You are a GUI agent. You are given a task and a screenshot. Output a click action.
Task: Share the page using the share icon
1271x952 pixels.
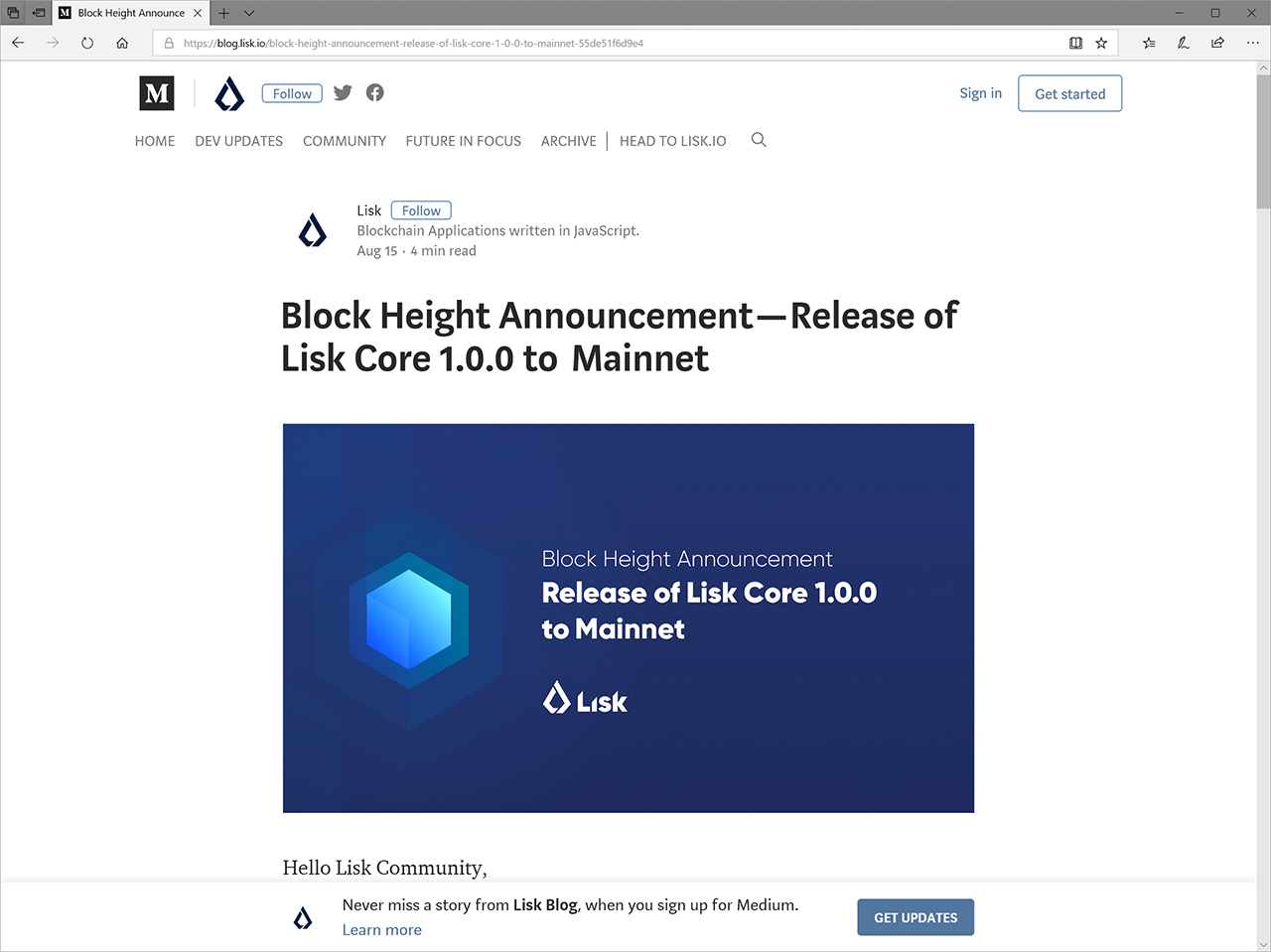point(1217,43)
